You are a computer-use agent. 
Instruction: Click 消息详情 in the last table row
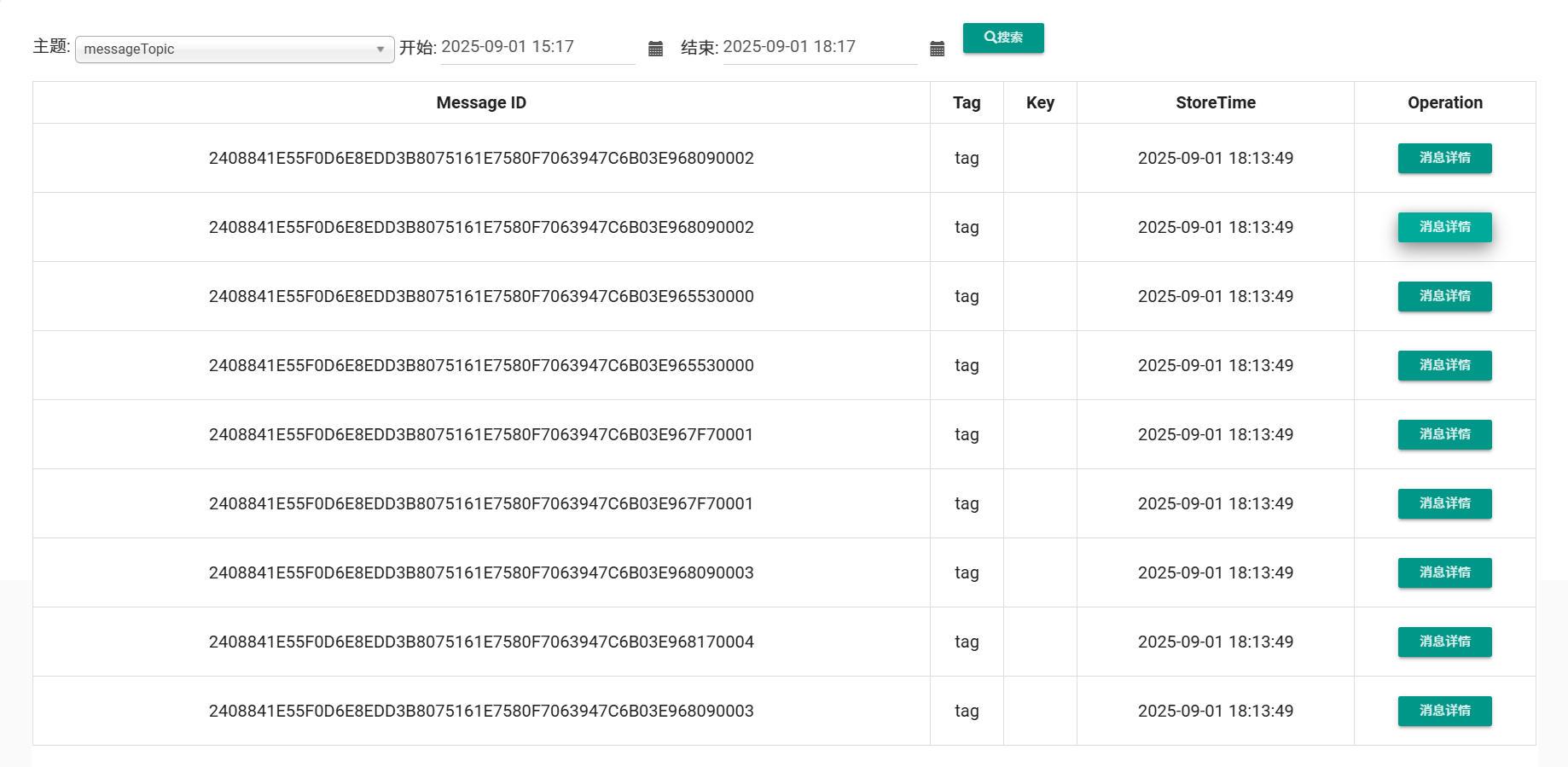pos(1444,712)
